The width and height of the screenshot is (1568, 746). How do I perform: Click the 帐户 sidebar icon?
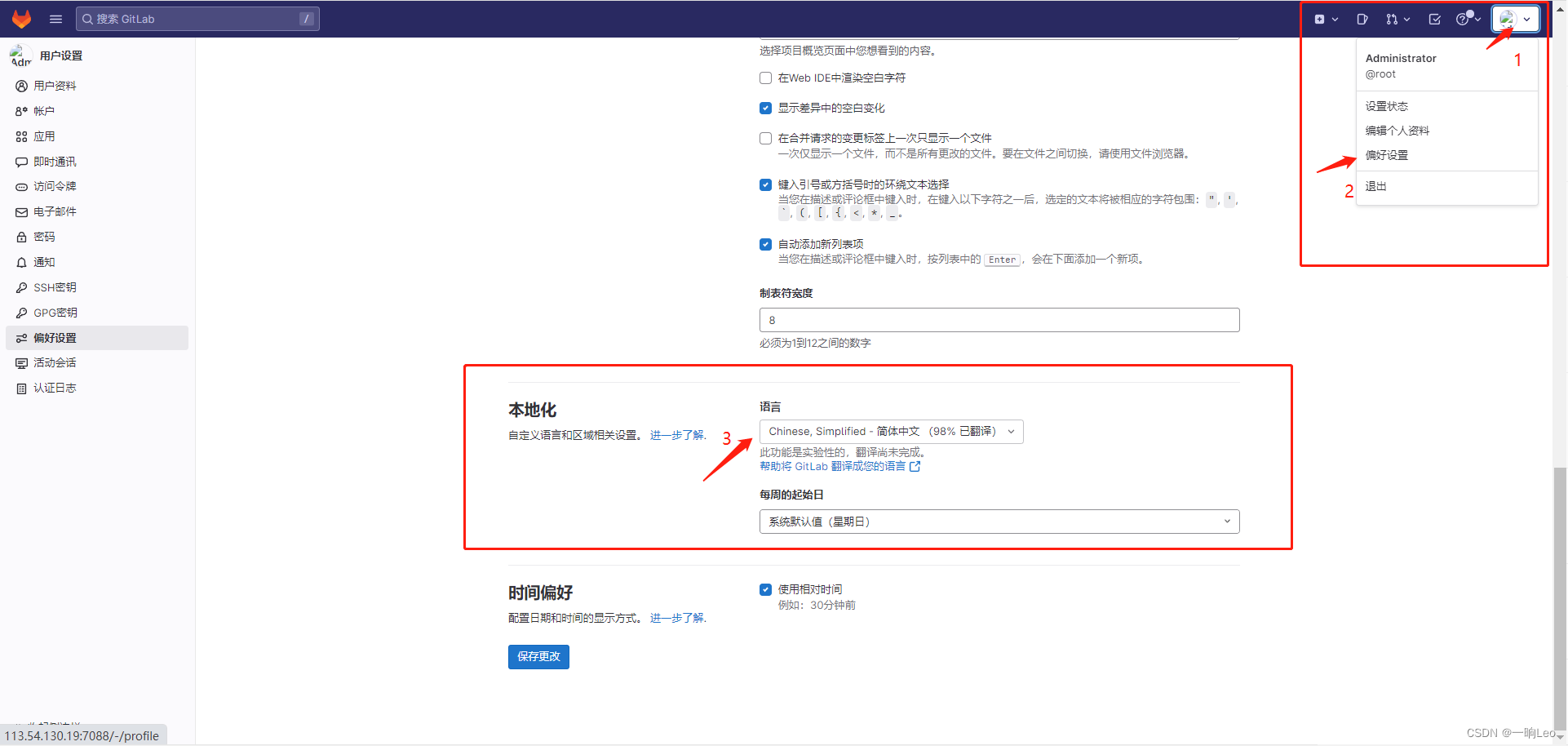[22, 111]
